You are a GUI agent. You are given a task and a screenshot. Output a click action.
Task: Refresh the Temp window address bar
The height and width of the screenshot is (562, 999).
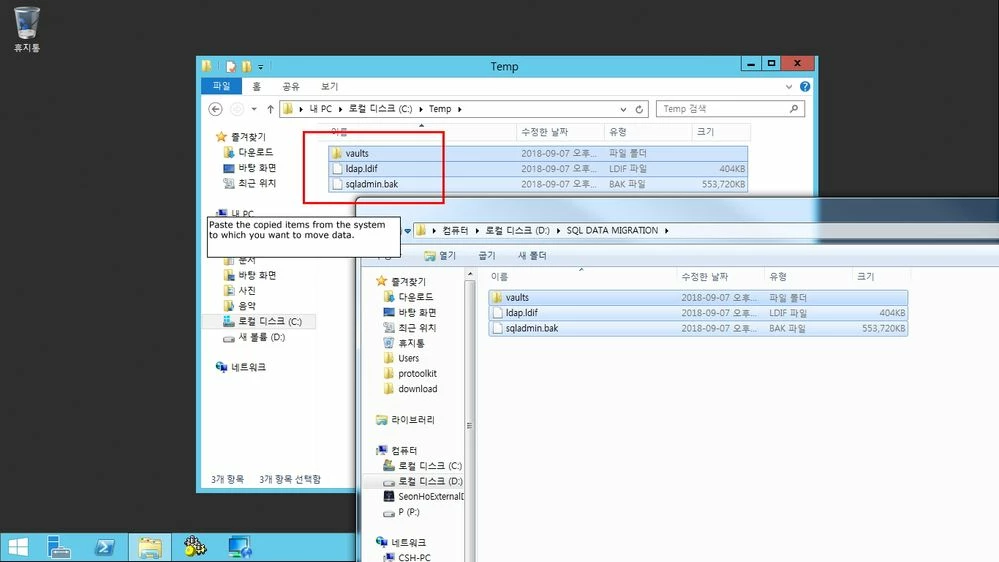639,109
